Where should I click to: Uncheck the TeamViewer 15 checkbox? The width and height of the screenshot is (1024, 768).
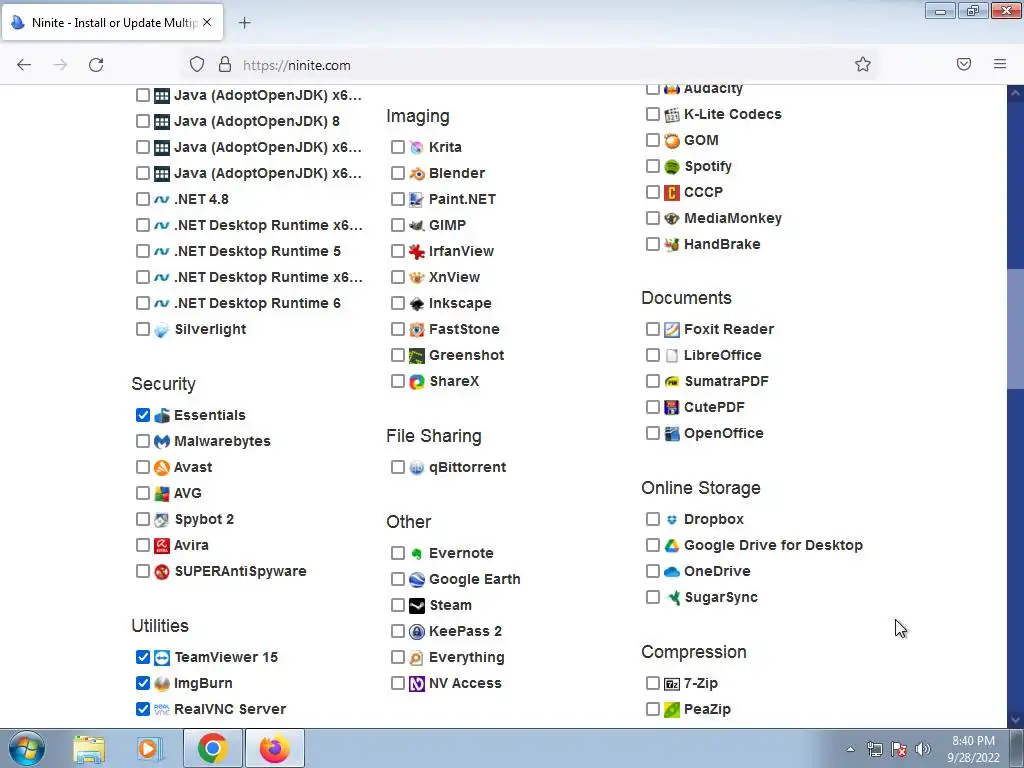[x=143, y=657]
